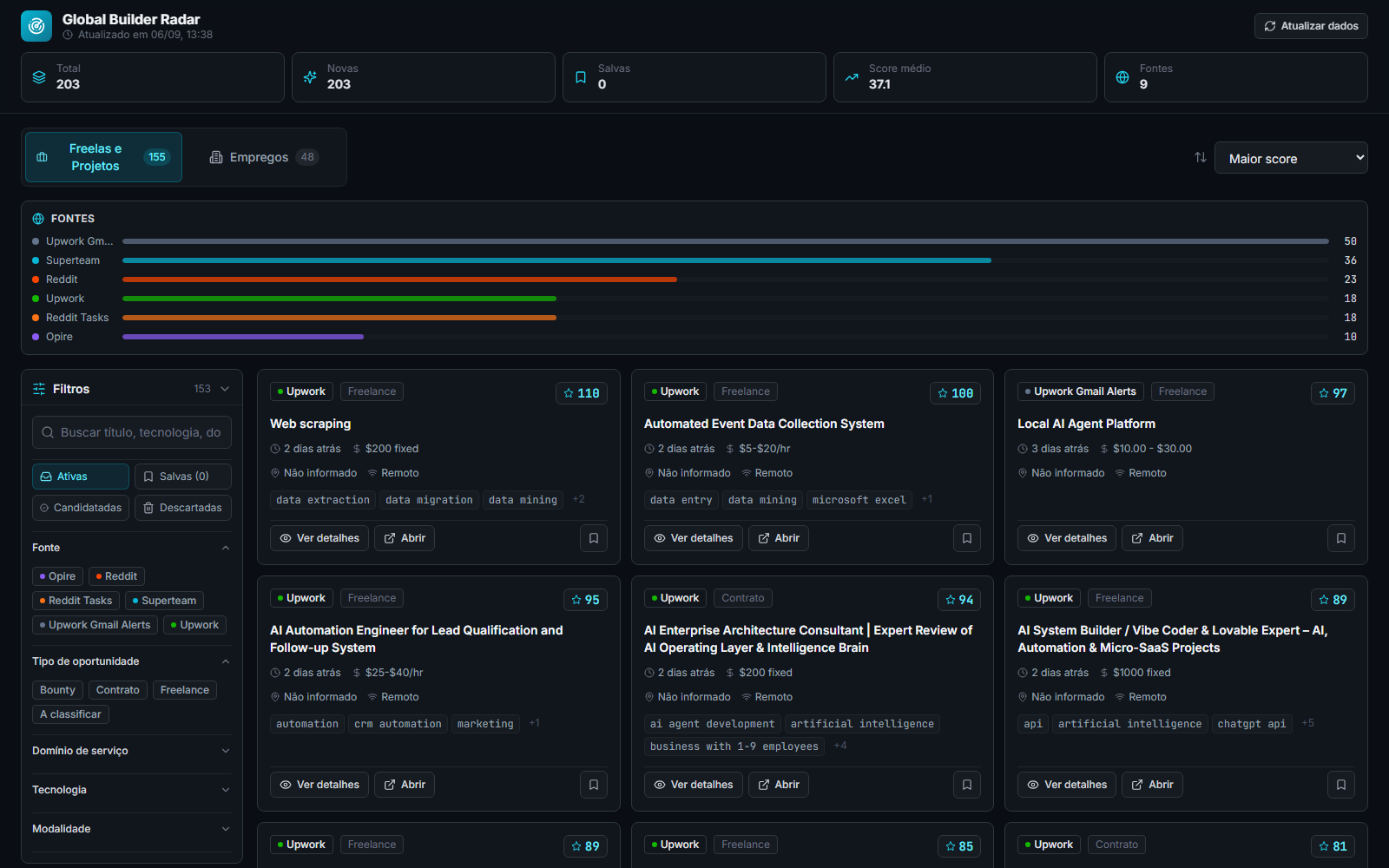Image resolution: width=1389 pixels, height=868 pixels.
Task: Open the Web scraping job externally
Action: coord(405,538)
